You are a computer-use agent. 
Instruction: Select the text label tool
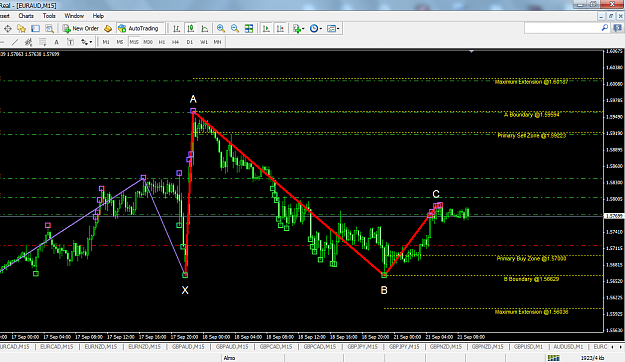point(70,42)
